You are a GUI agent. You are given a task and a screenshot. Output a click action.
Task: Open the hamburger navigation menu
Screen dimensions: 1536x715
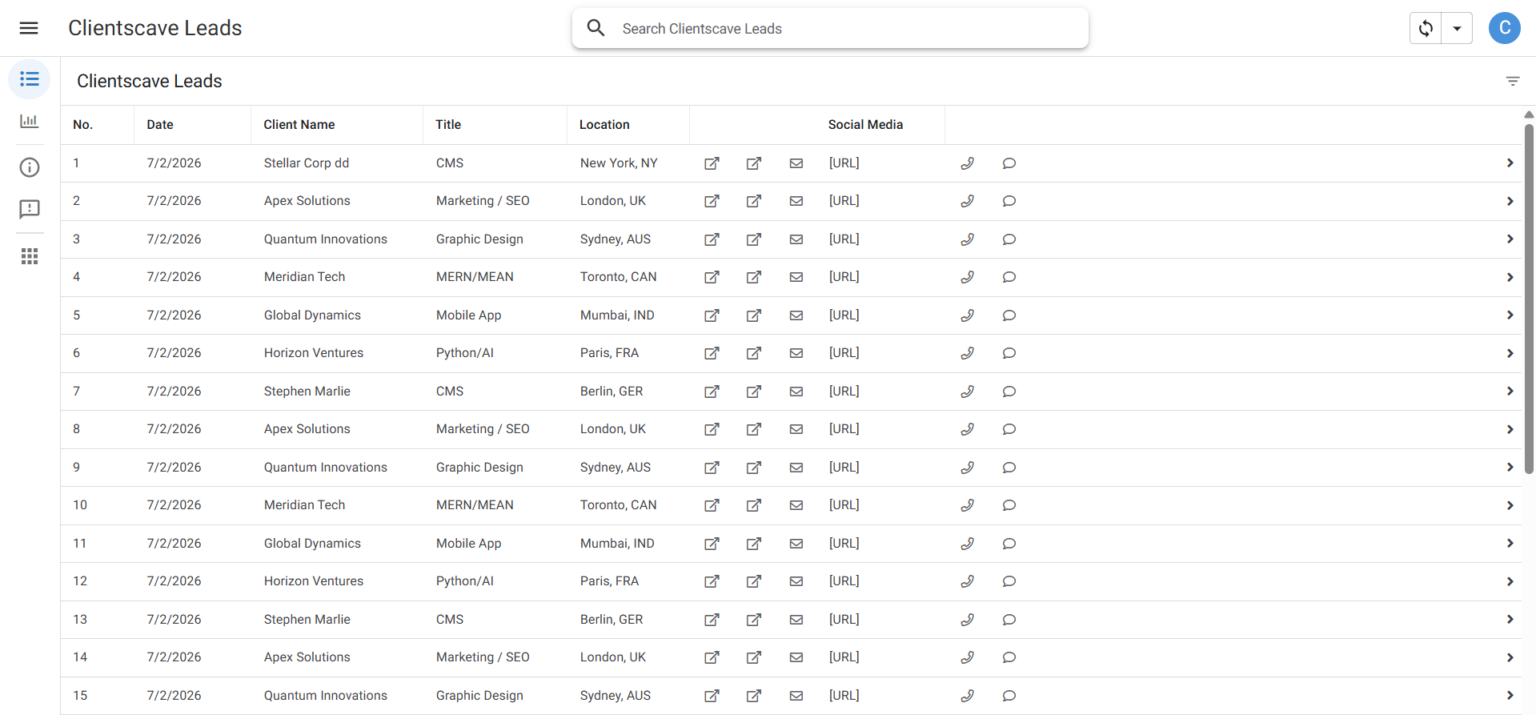(x=29, y=28)
